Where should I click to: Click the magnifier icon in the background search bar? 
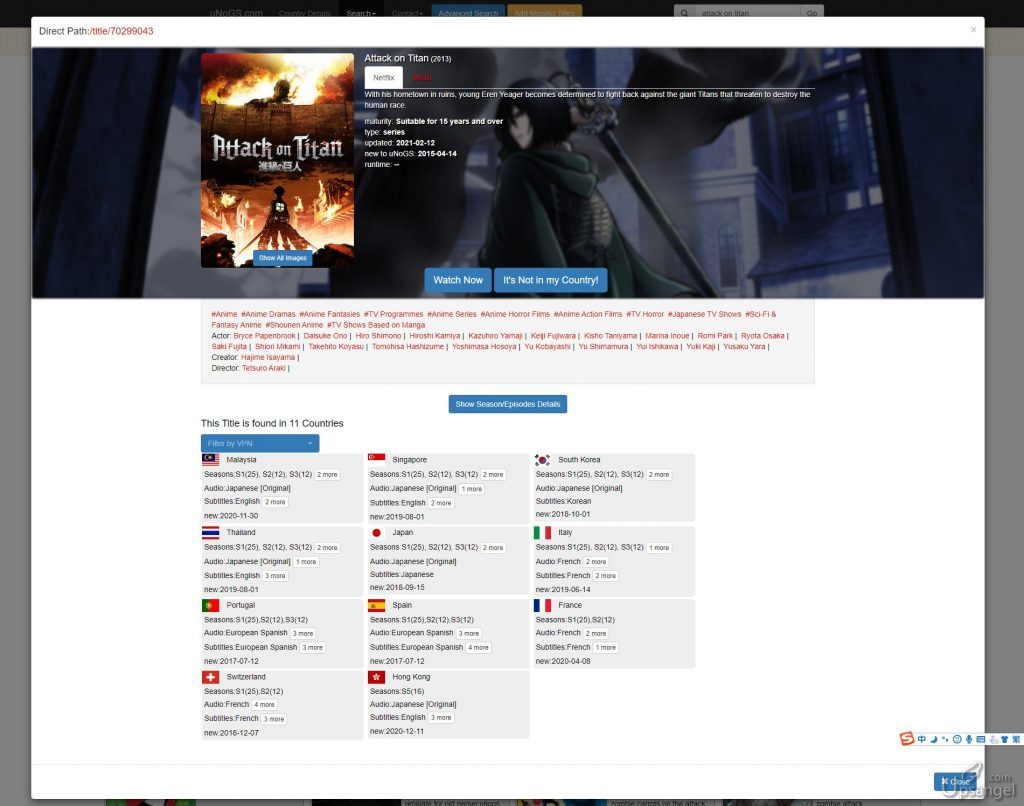point(684,13)
